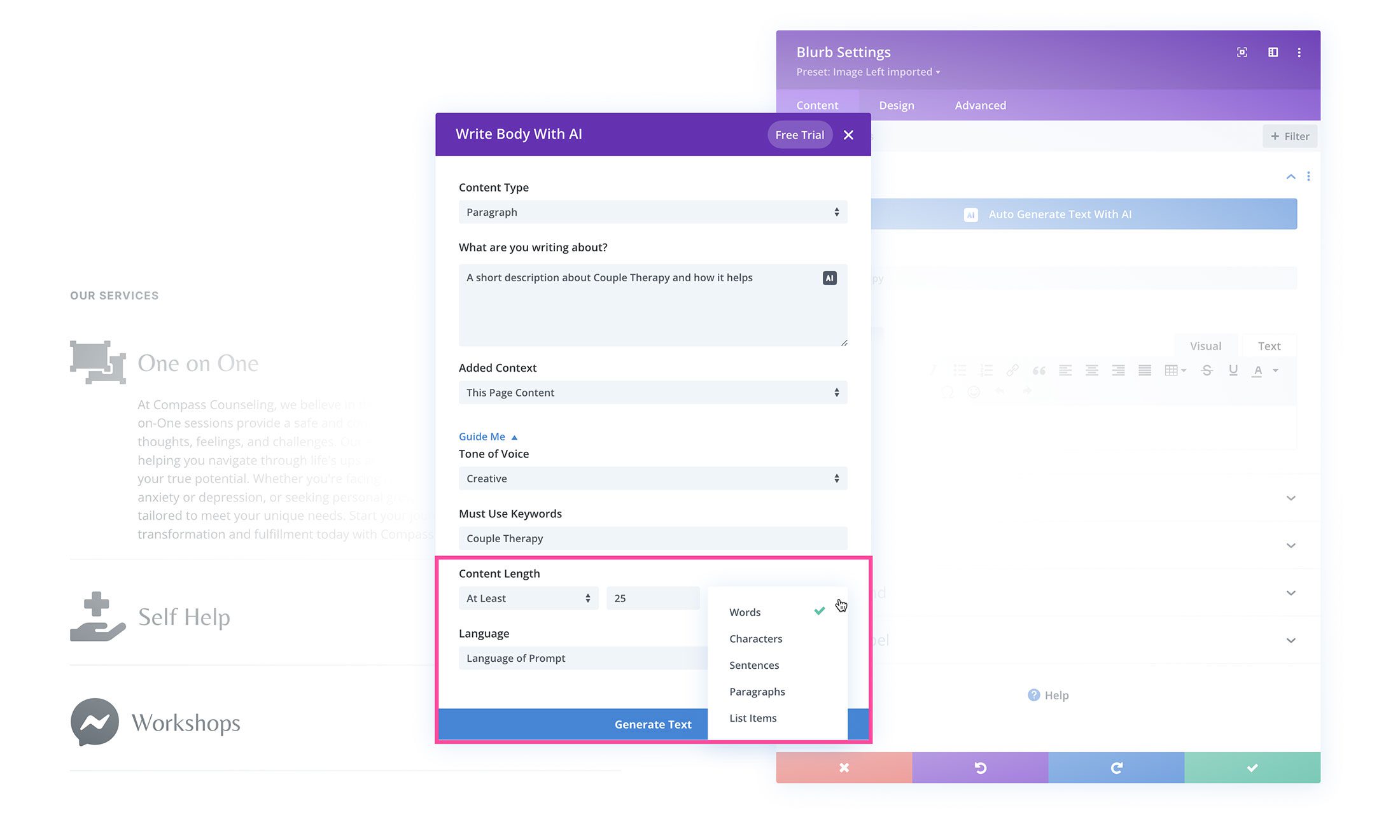Viewport: 1400px width, 840px height.
Task: Click the underline formatting icon
Action: pos(1232,370)
